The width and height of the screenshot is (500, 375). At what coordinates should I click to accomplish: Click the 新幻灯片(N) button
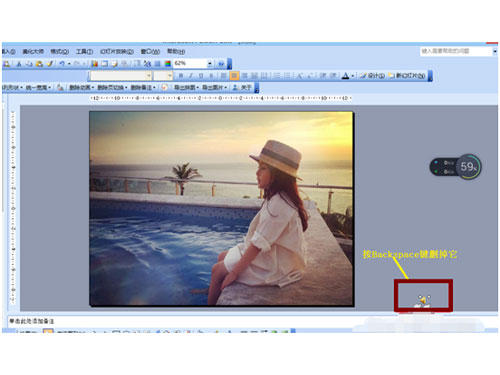pos(407,76)
